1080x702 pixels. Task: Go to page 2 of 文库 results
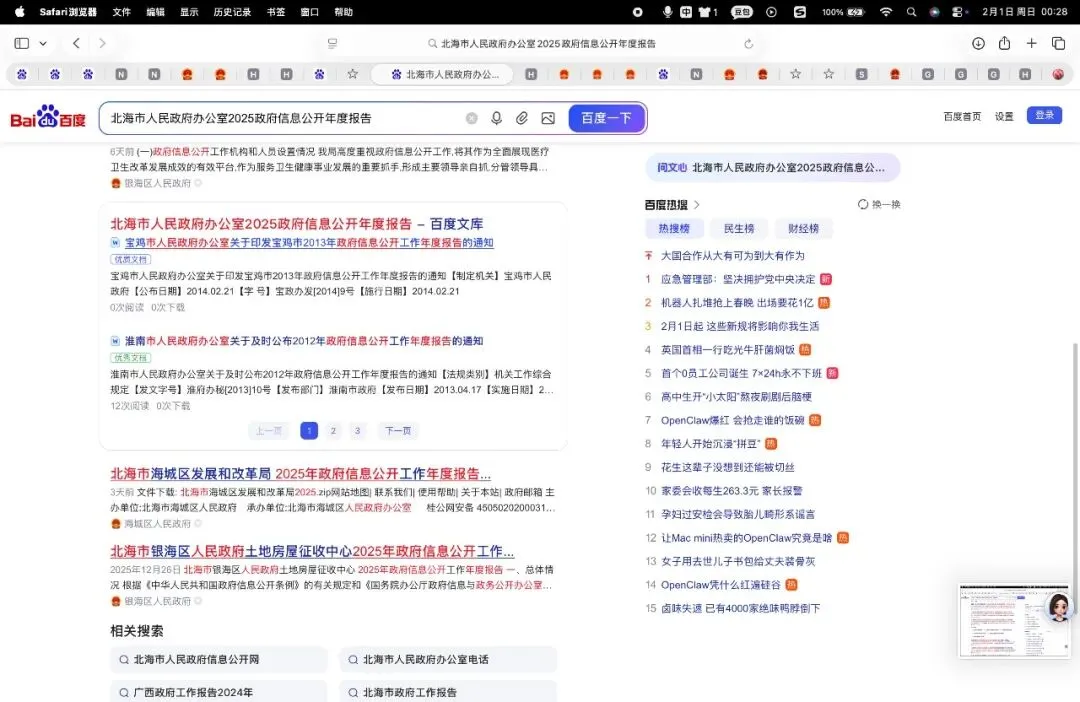point(333,431)
